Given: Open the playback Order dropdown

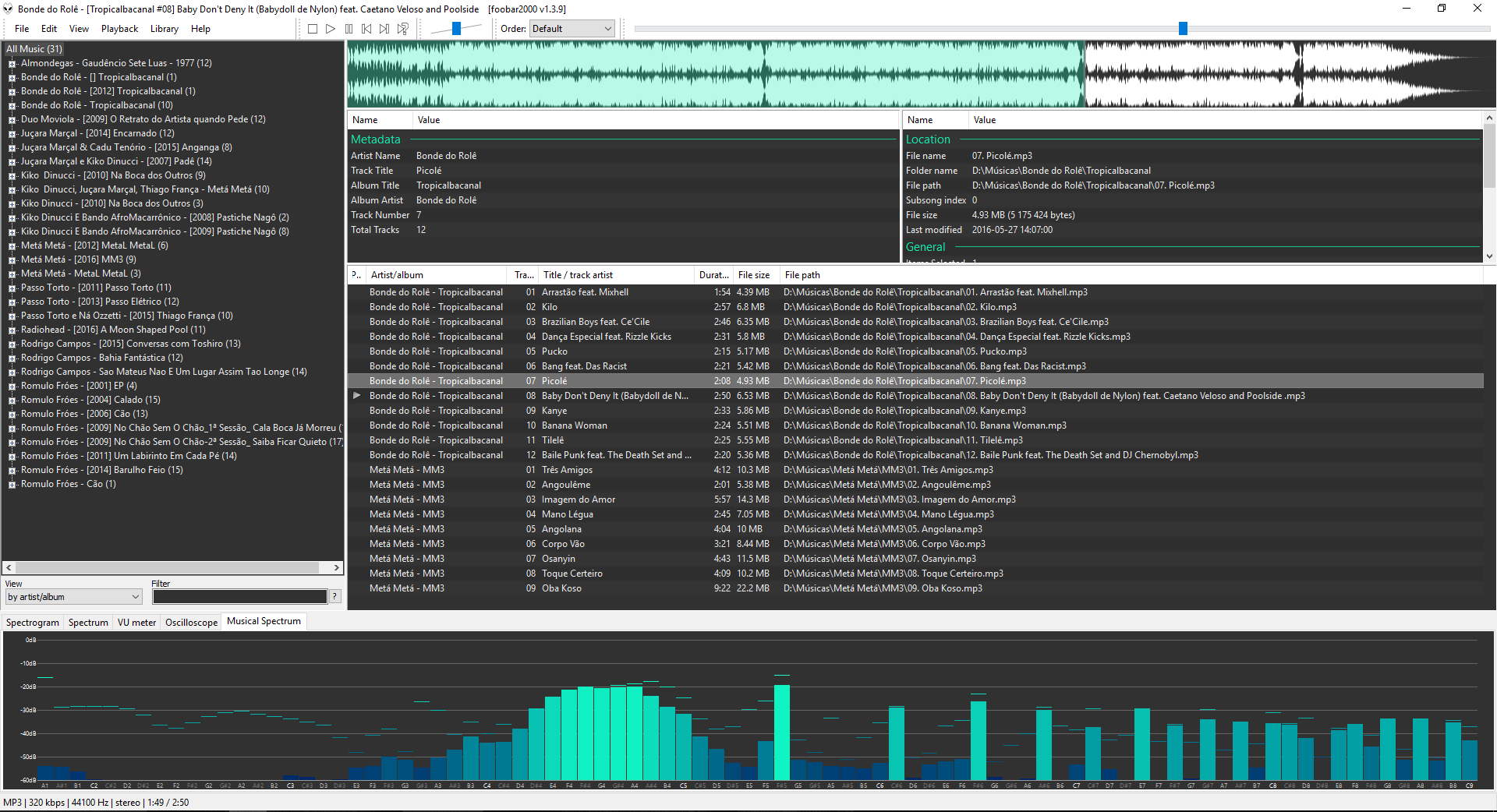Looking at the screenshot, I should pyautogui.click(x=572, y=29).
